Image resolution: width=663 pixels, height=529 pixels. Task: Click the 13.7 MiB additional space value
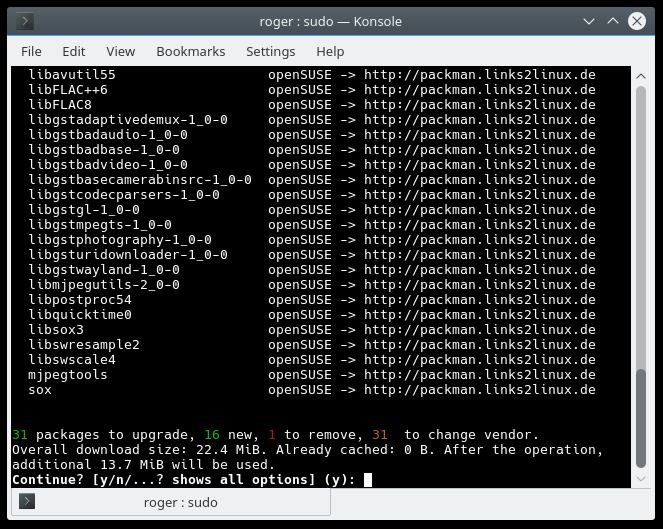click(x=132, y=465)
